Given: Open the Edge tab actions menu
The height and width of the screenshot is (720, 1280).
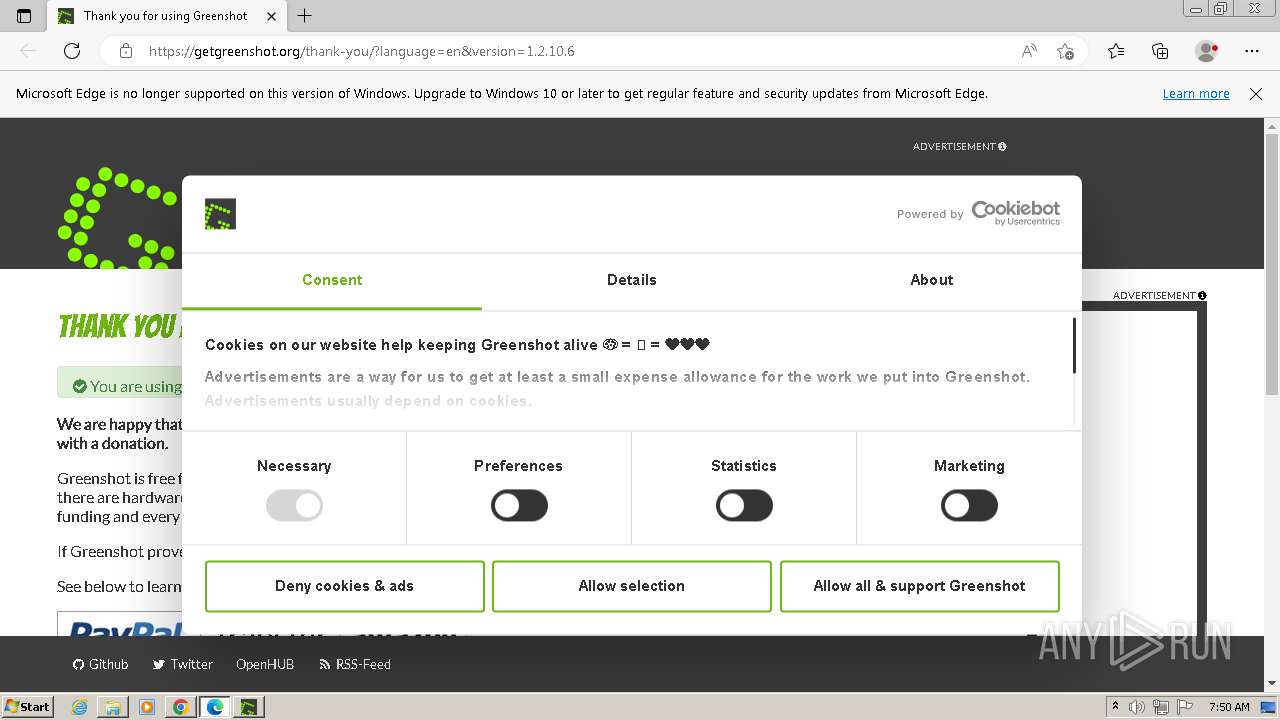Looking at the screenshot, I should [25, 16].
